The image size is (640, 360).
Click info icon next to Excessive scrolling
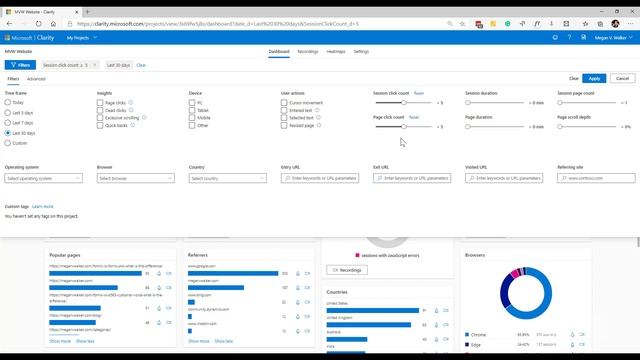(144, 118)
